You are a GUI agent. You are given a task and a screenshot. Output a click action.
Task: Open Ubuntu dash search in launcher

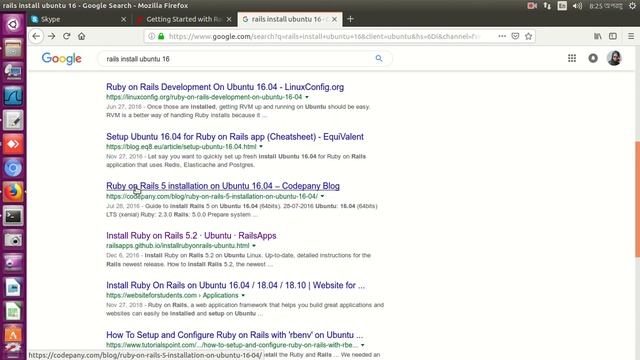point(13,24)
